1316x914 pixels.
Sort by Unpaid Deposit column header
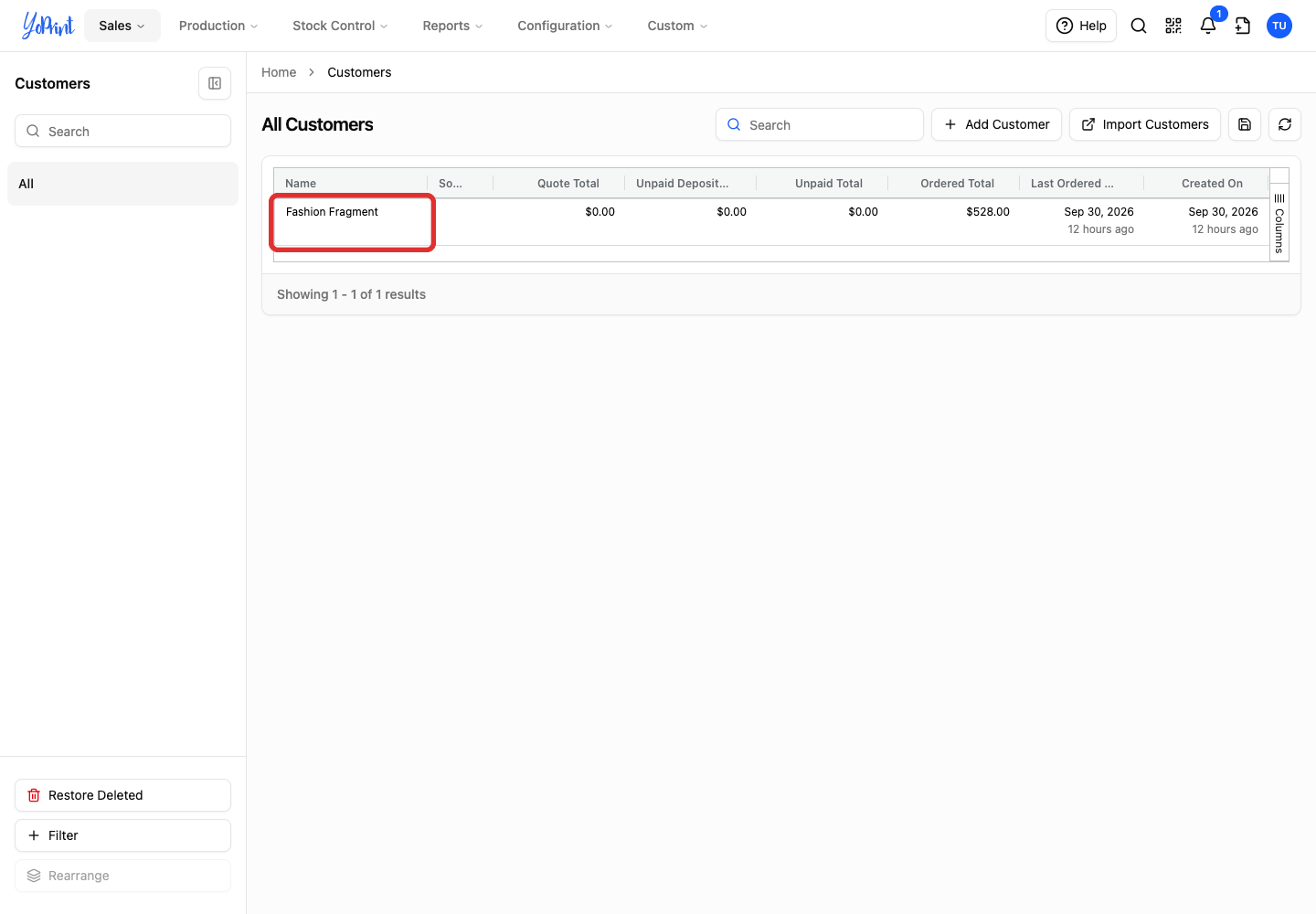[x=691, y=183]
